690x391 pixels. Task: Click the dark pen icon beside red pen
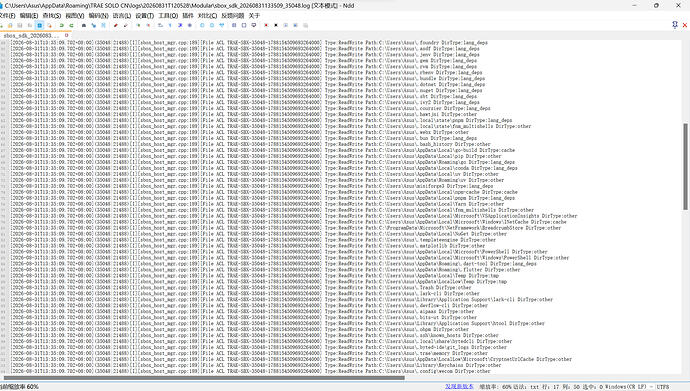pyautogui.click(x=125, y=26)
